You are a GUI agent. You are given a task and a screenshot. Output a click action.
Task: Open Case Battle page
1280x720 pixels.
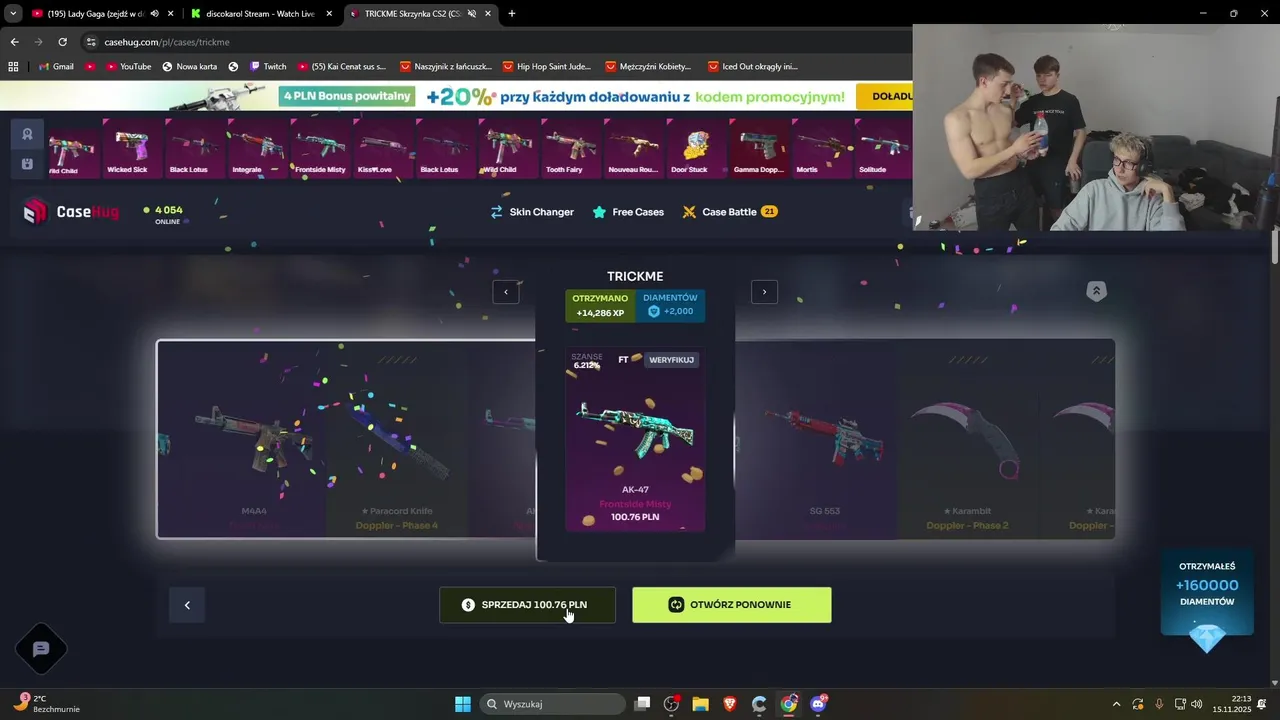point(729,212)
